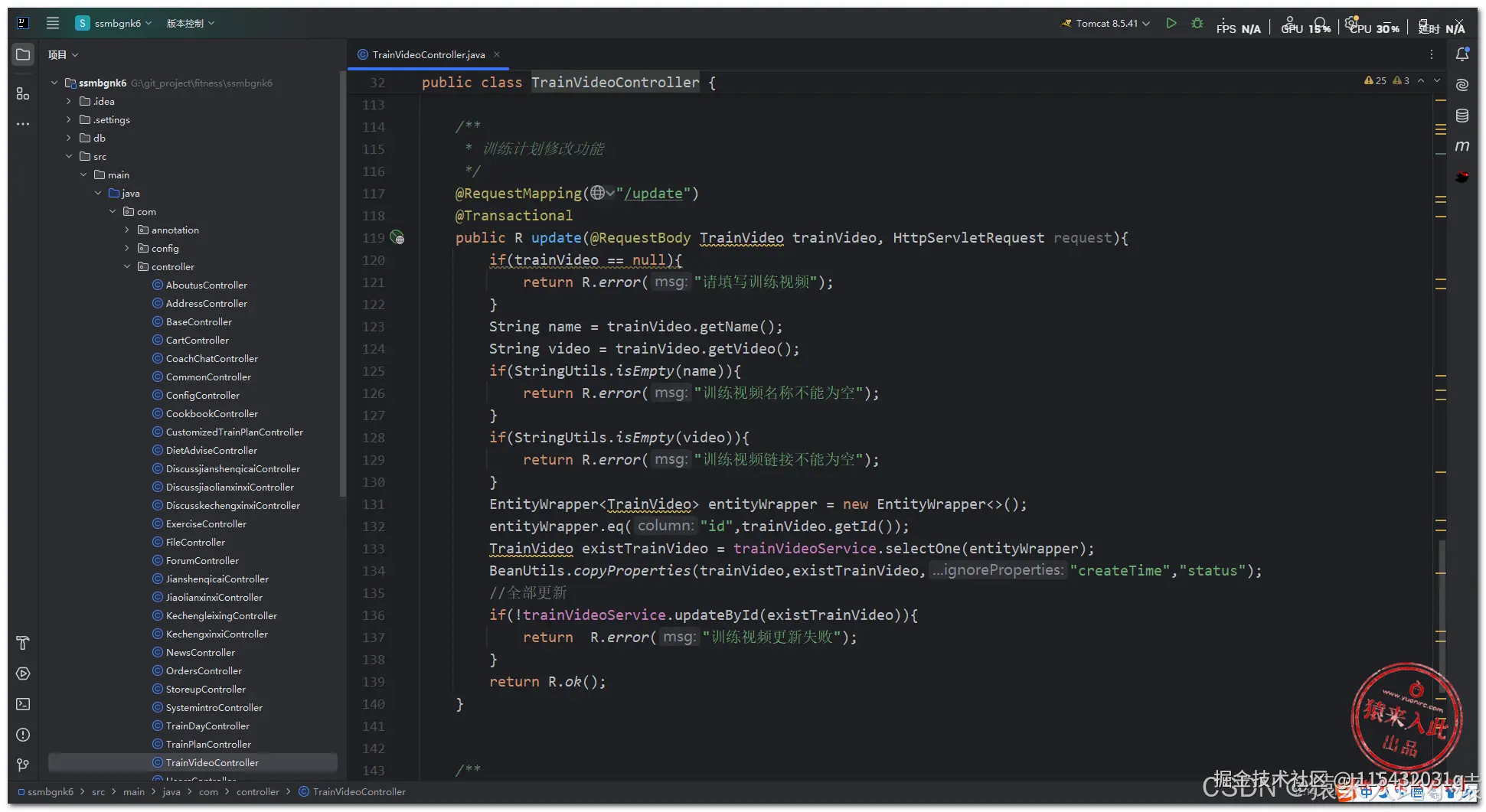Open the Database tool window
1486x812 pixels.
[x=1462, y=116]
